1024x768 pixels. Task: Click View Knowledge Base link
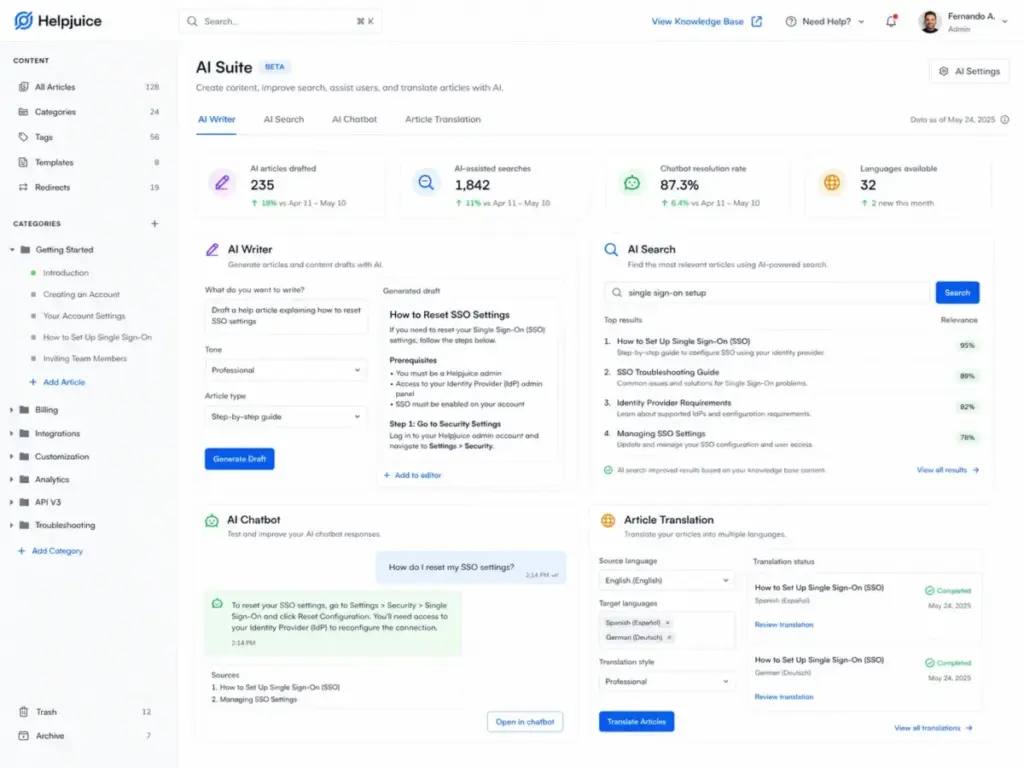697,22
